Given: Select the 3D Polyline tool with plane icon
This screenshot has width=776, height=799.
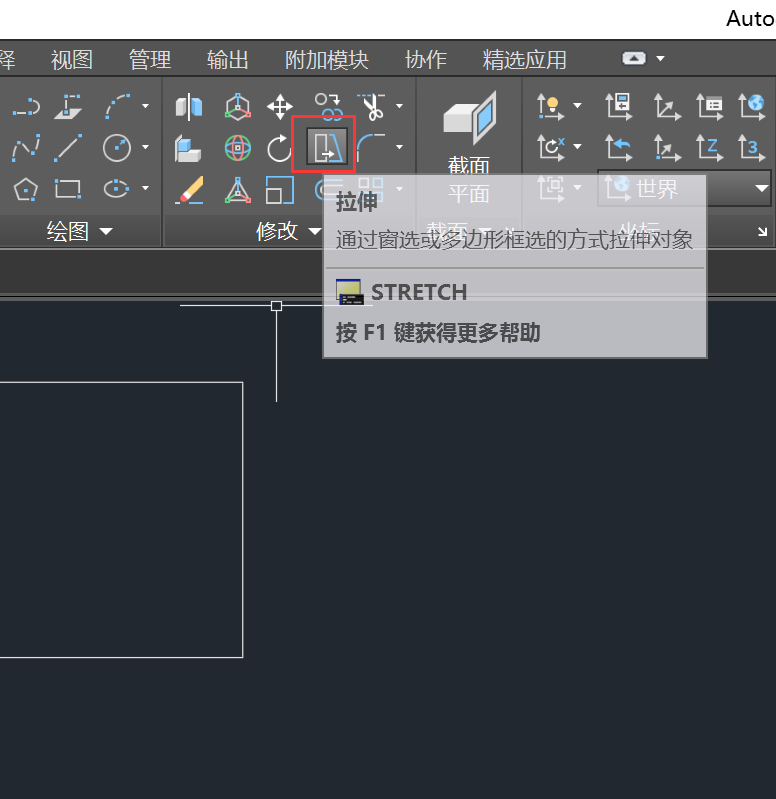Looking at the screenshot, I should [68, 107].
